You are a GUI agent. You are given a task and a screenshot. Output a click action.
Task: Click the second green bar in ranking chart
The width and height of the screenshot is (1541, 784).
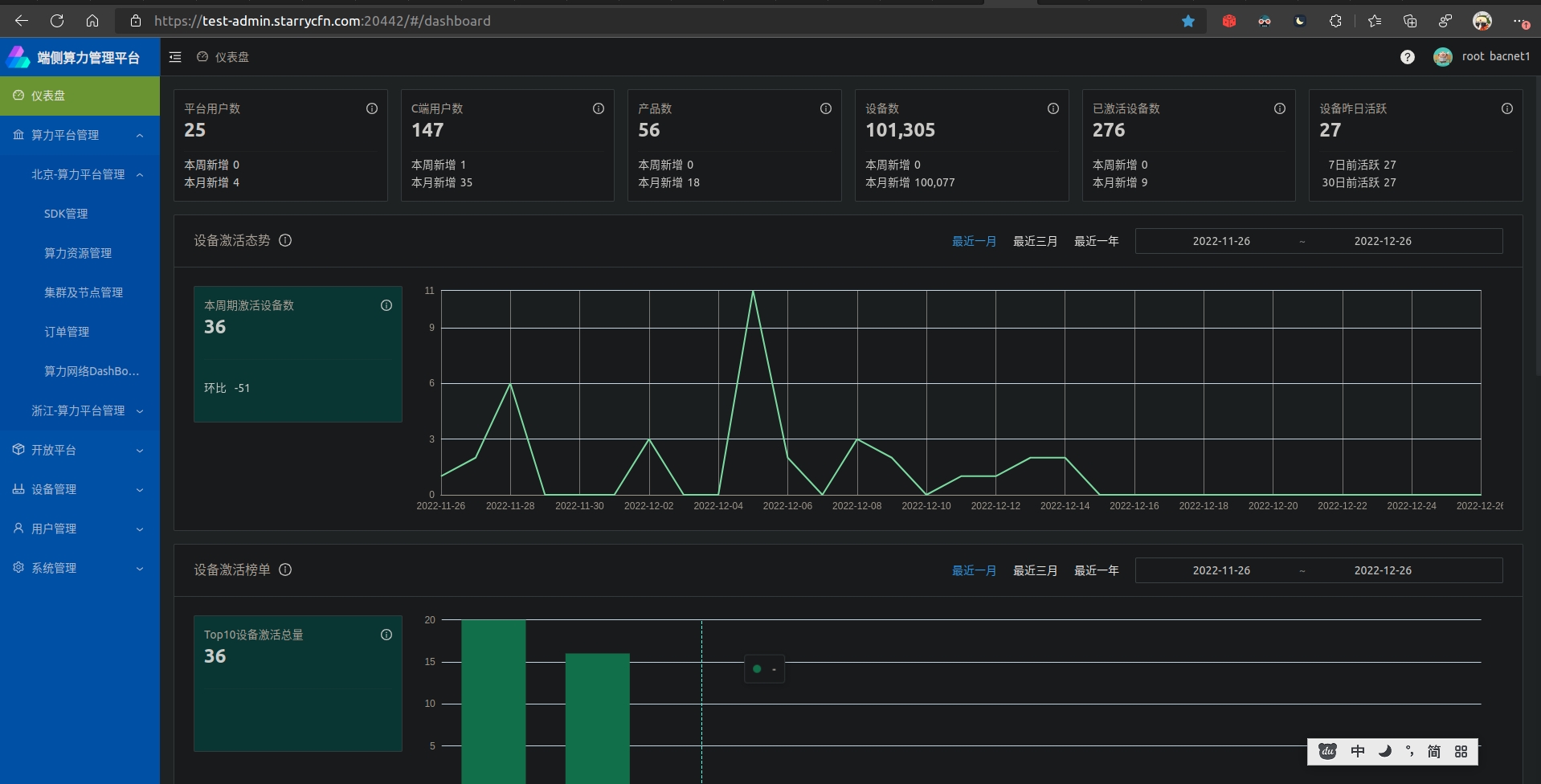[x=598, y=718]
